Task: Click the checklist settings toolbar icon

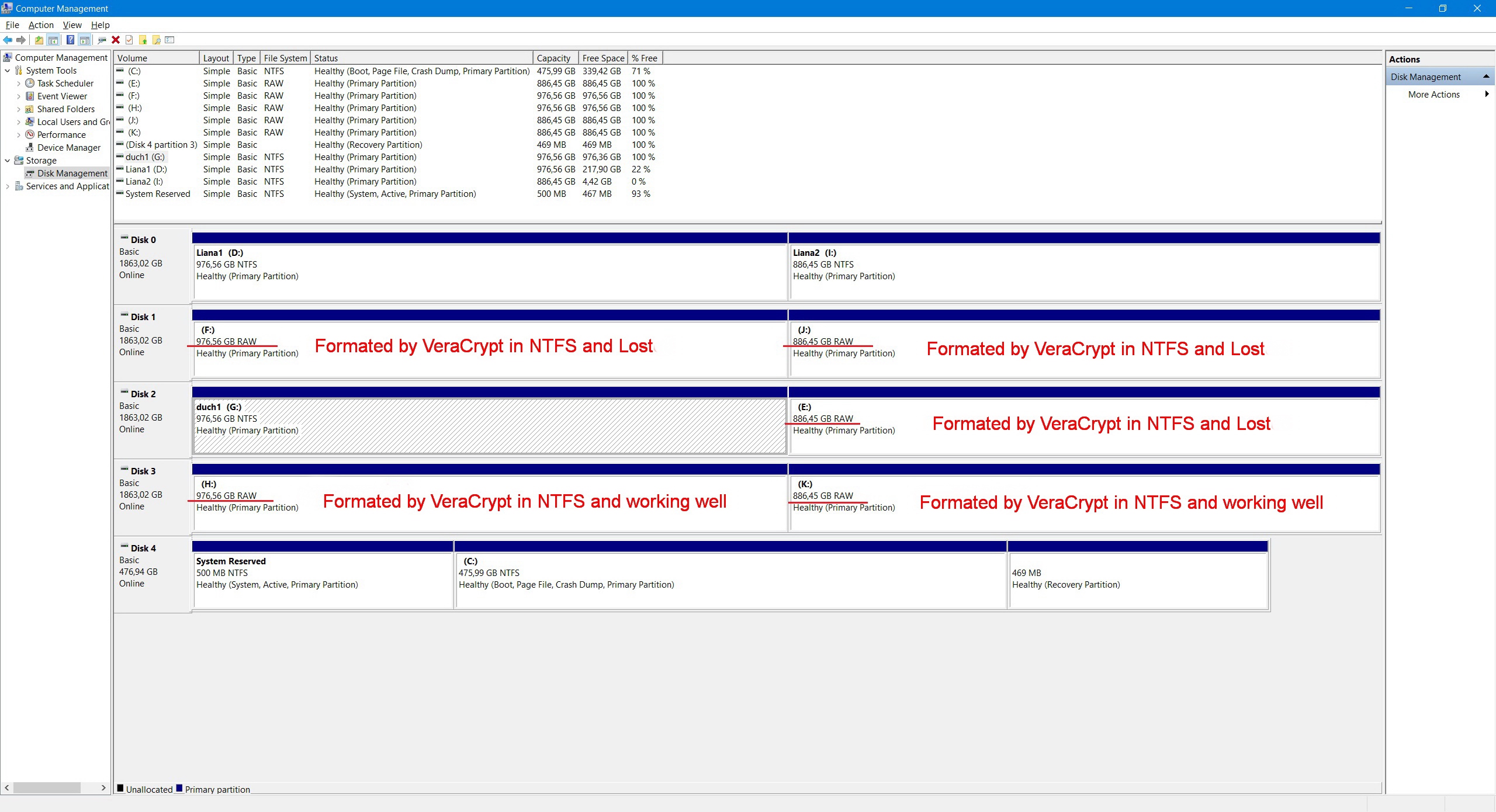Action: [x=170, y=40]
